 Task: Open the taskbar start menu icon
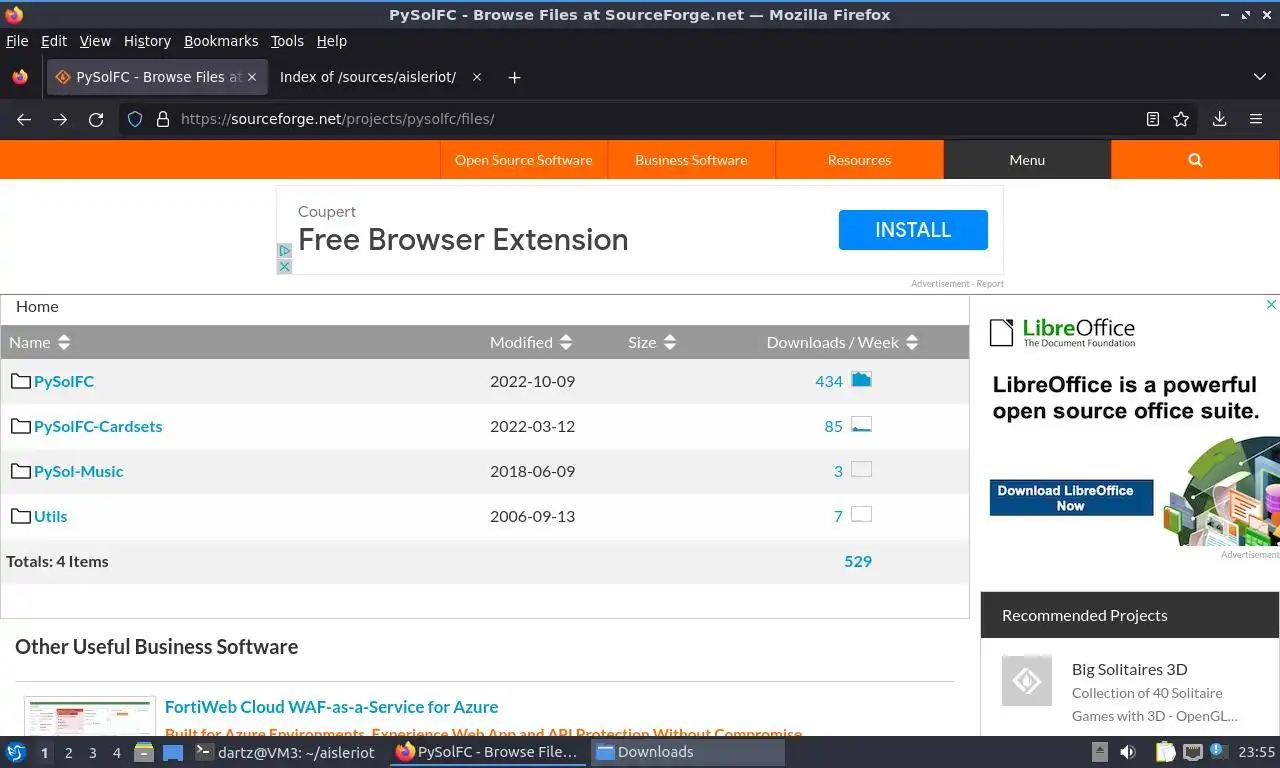point(16,752)
